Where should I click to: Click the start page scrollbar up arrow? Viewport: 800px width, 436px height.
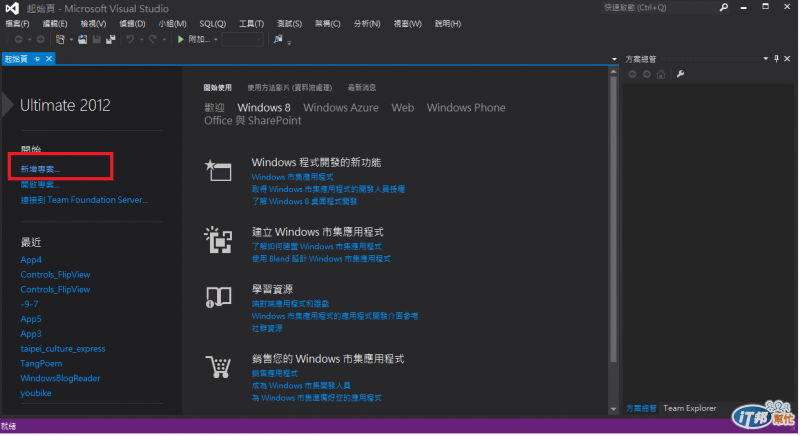tap(613, 72)
